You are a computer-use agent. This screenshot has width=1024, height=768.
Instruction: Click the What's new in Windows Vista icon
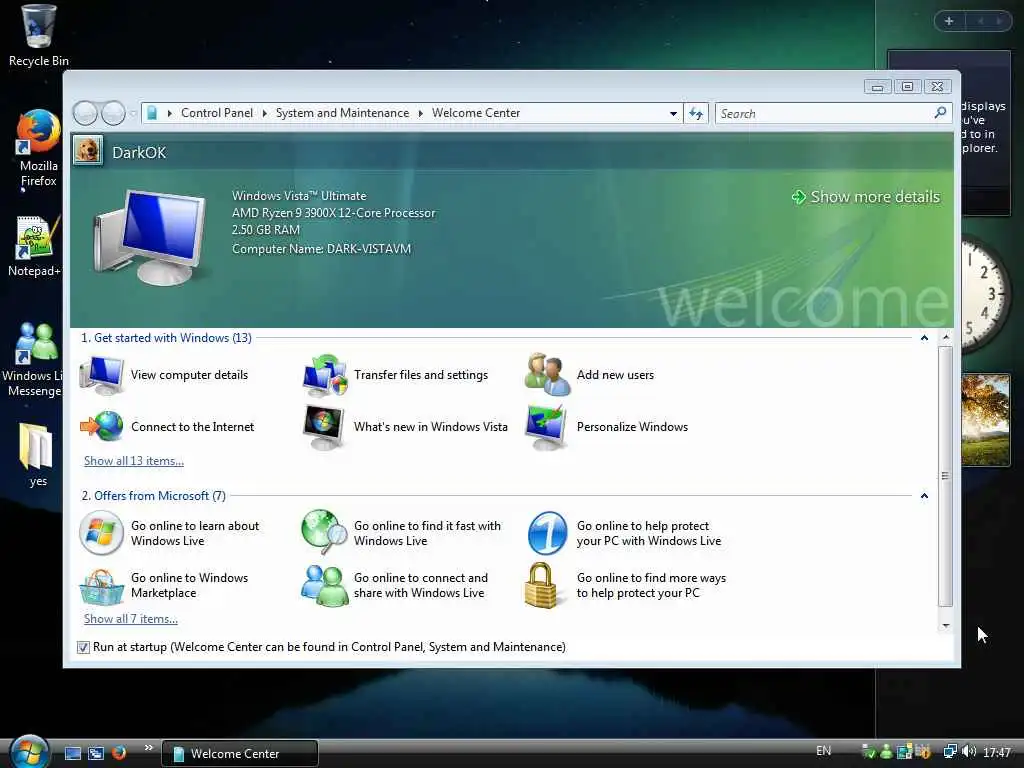tap(324, 427)
